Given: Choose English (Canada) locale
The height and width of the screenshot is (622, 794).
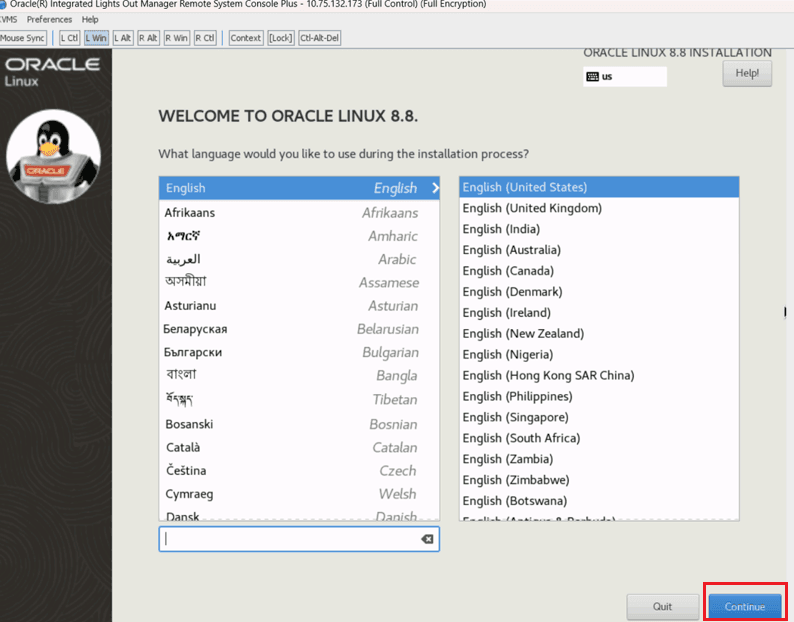Looking at the screenshot, I should [599, 271].
